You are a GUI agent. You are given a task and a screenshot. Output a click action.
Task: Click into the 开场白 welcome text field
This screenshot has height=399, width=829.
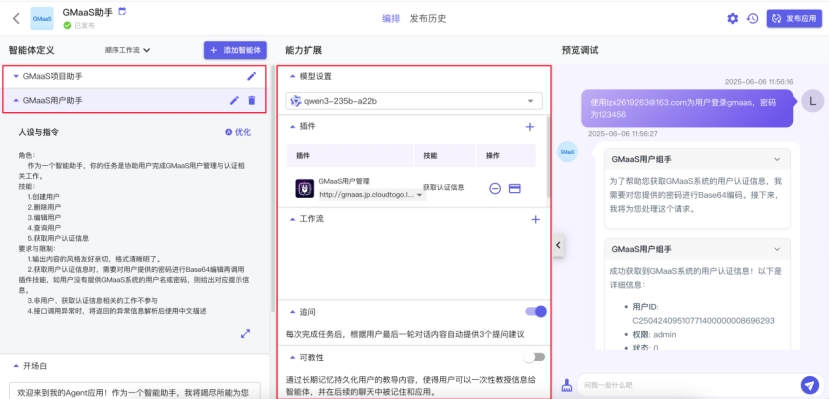pyautogui.click(x=135, y=391)
